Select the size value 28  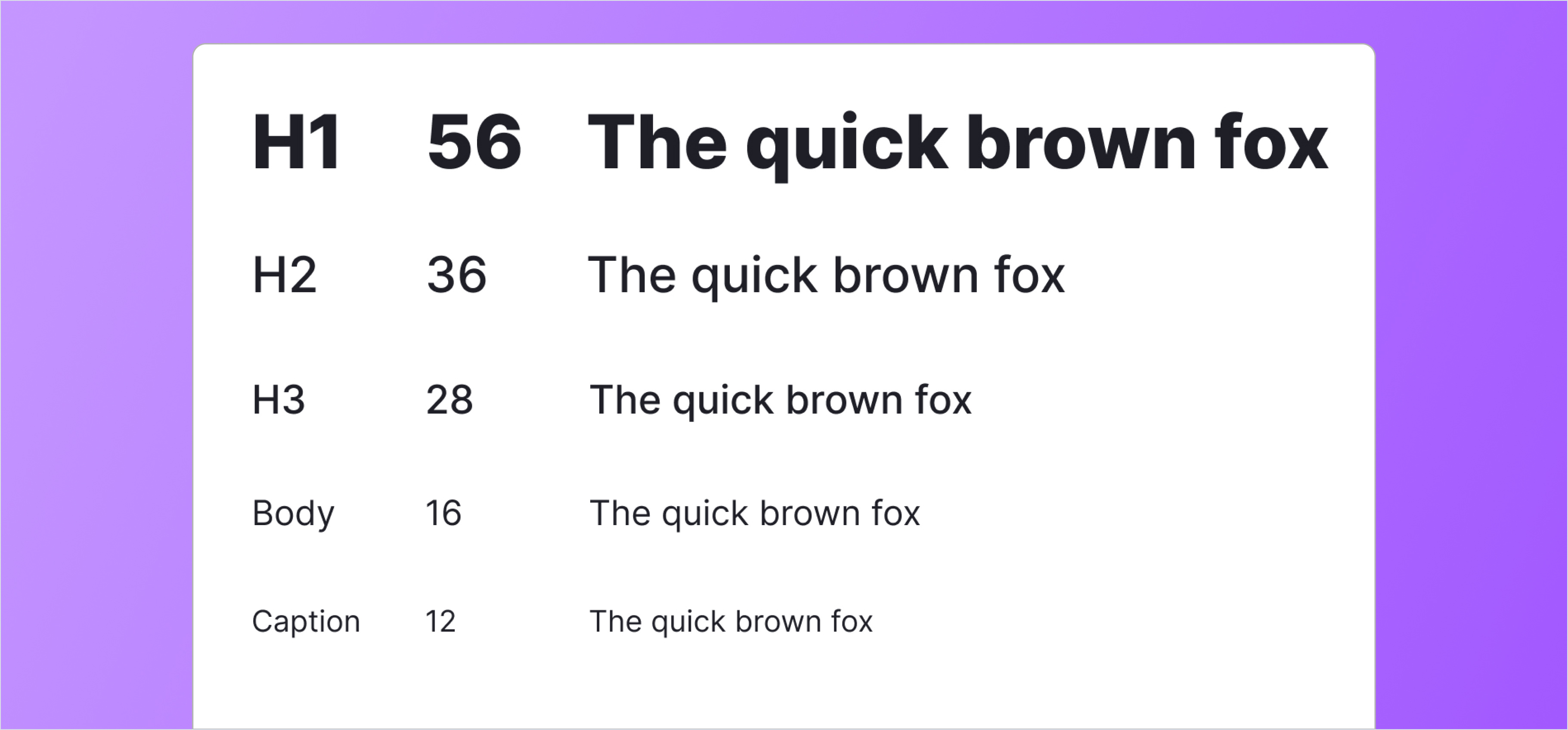click(x=449, y=400)
